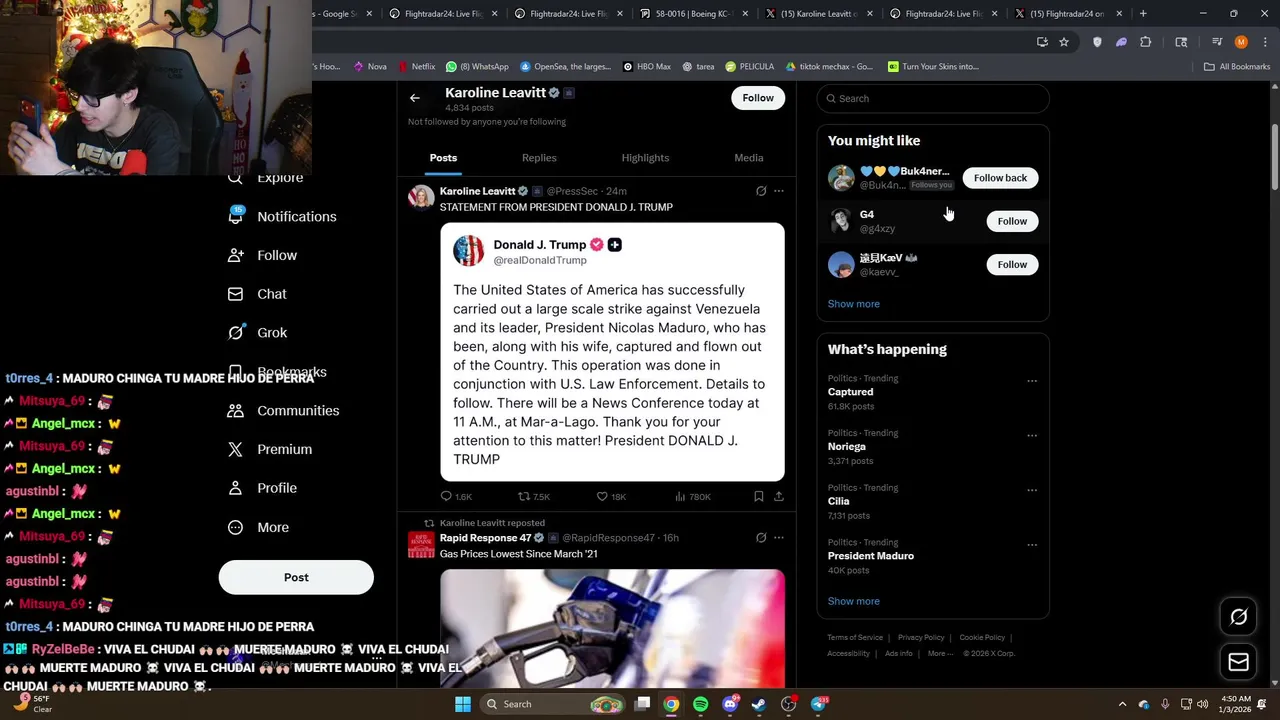The width and height of the screenshot is (1280, 720).
Task: Open the Spotify taskbar icon
Action: point(700,704)
